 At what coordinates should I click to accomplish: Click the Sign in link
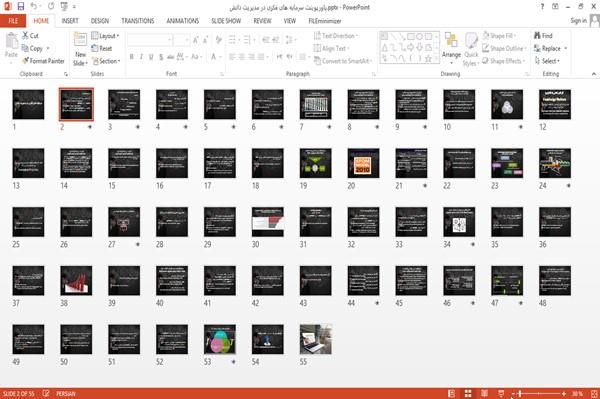tap(578, 20)
